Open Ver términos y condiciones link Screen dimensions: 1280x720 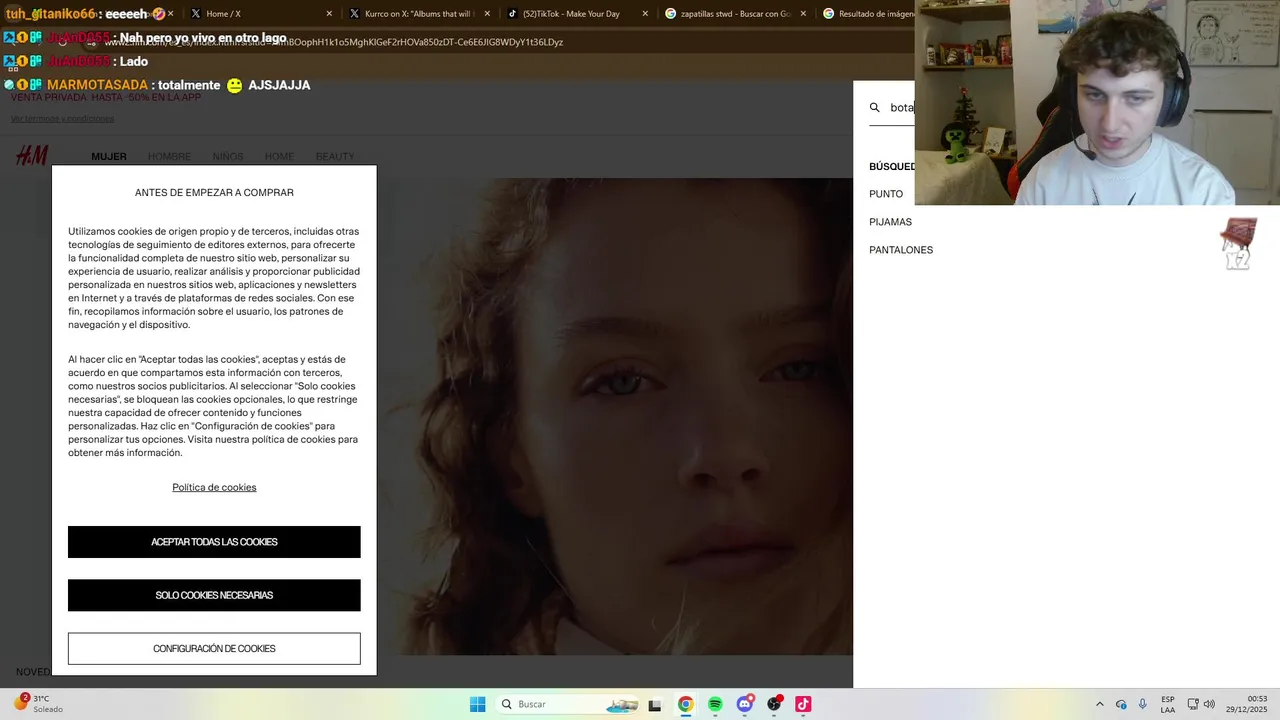pos(62,119)
